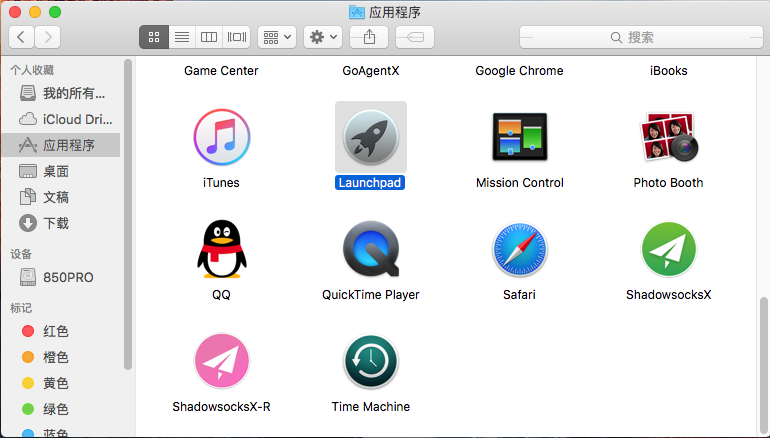770x438 pixels.
Task: Select the red tag in sidebar
Action: coord(55,331)
